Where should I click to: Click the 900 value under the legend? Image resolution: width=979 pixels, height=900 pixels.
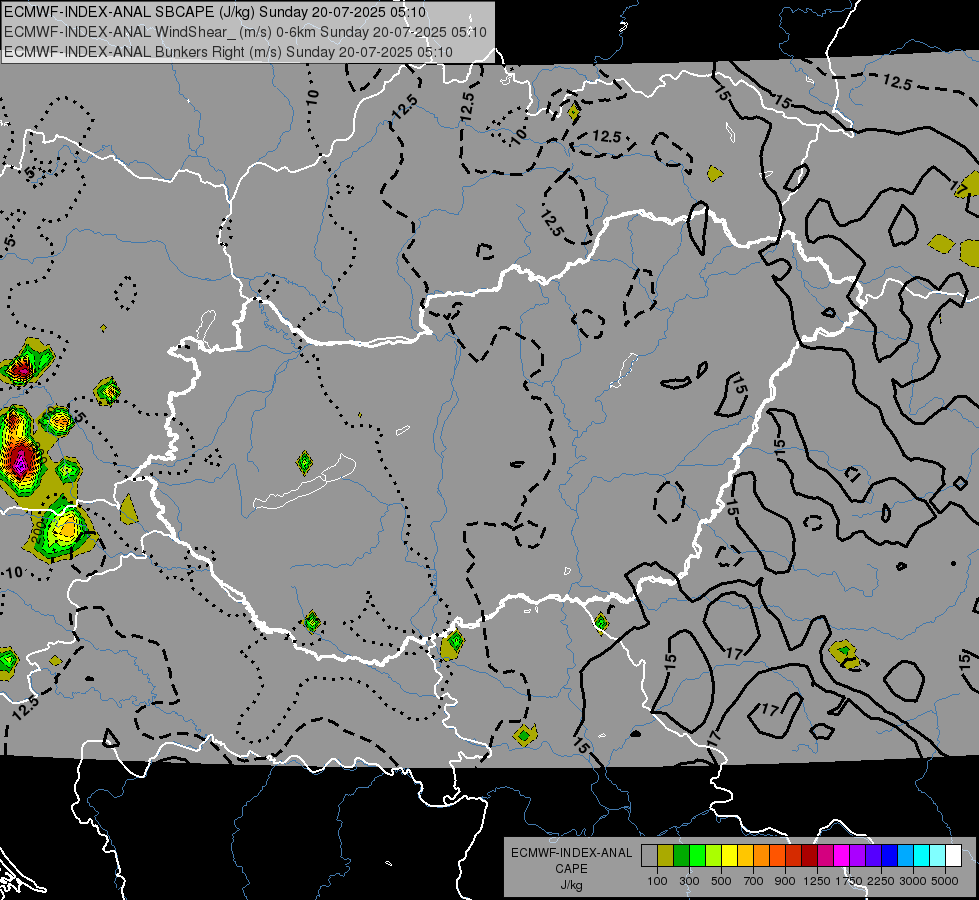pyautogui.click(x=785, y=881)
